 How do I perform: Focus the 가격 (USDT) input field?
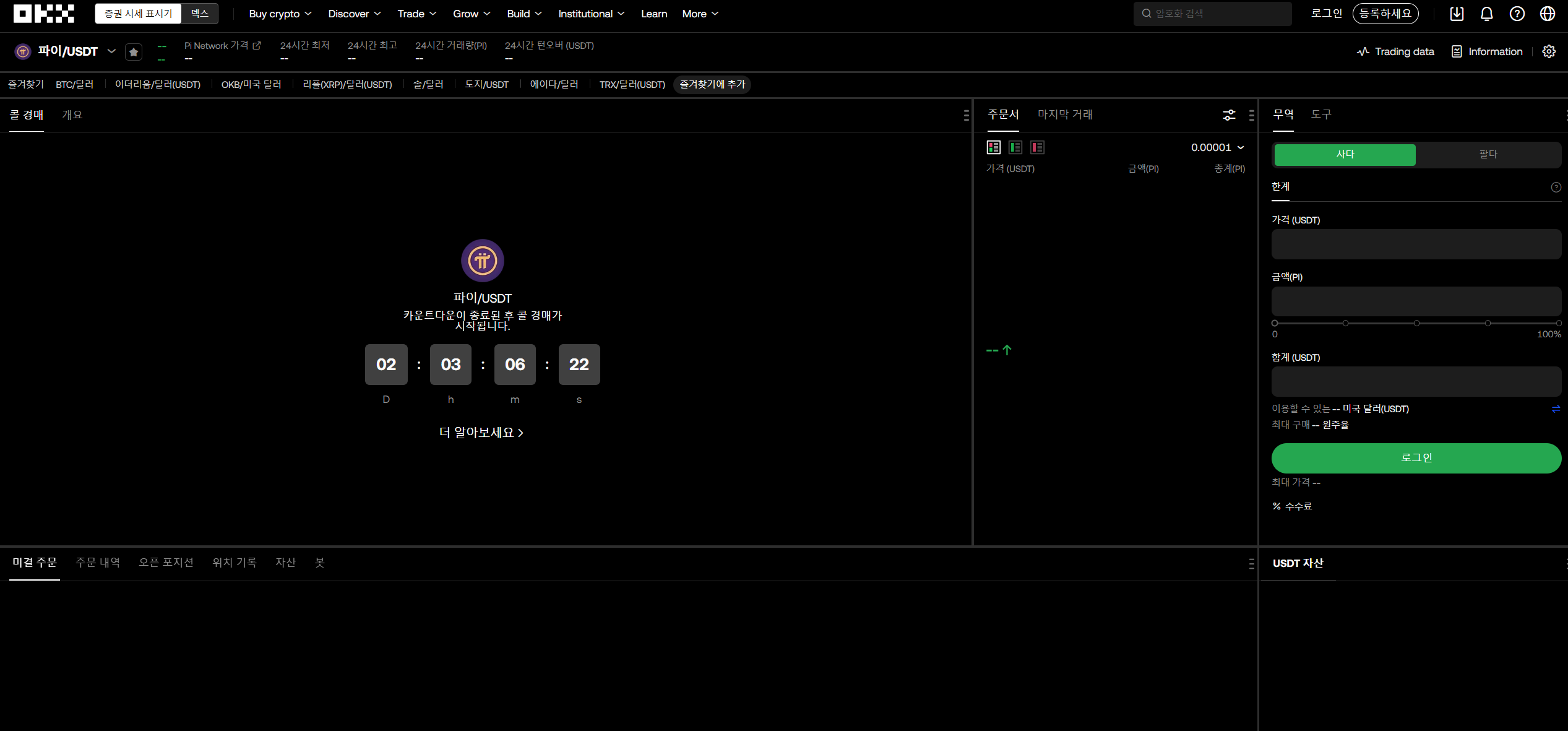tap(1416, 244)
